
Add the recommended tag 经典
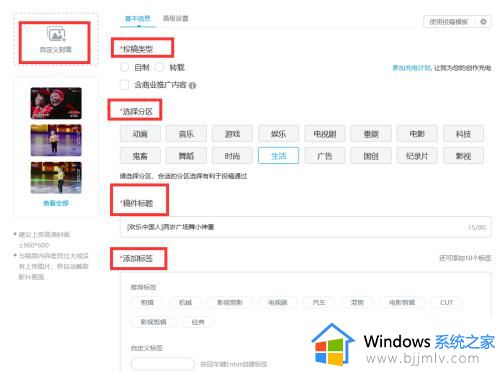(198, 322)
